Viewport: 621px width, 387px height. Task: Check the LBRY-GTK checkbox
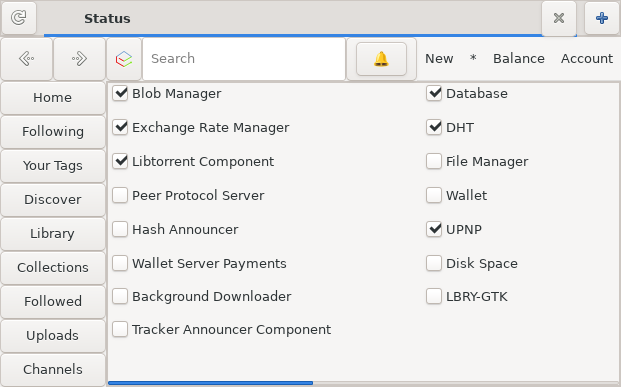tap(434, 296)
